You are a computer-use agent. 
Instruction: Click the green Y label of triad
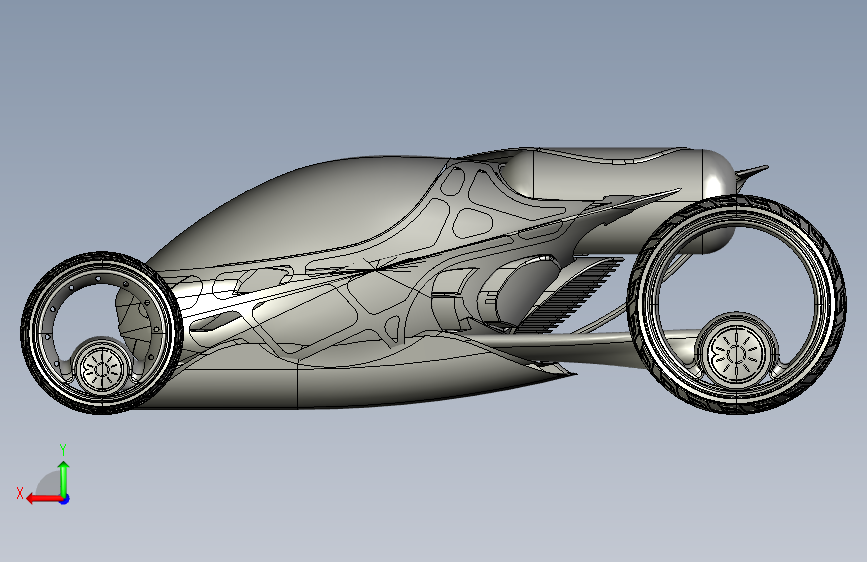[63, 449]
